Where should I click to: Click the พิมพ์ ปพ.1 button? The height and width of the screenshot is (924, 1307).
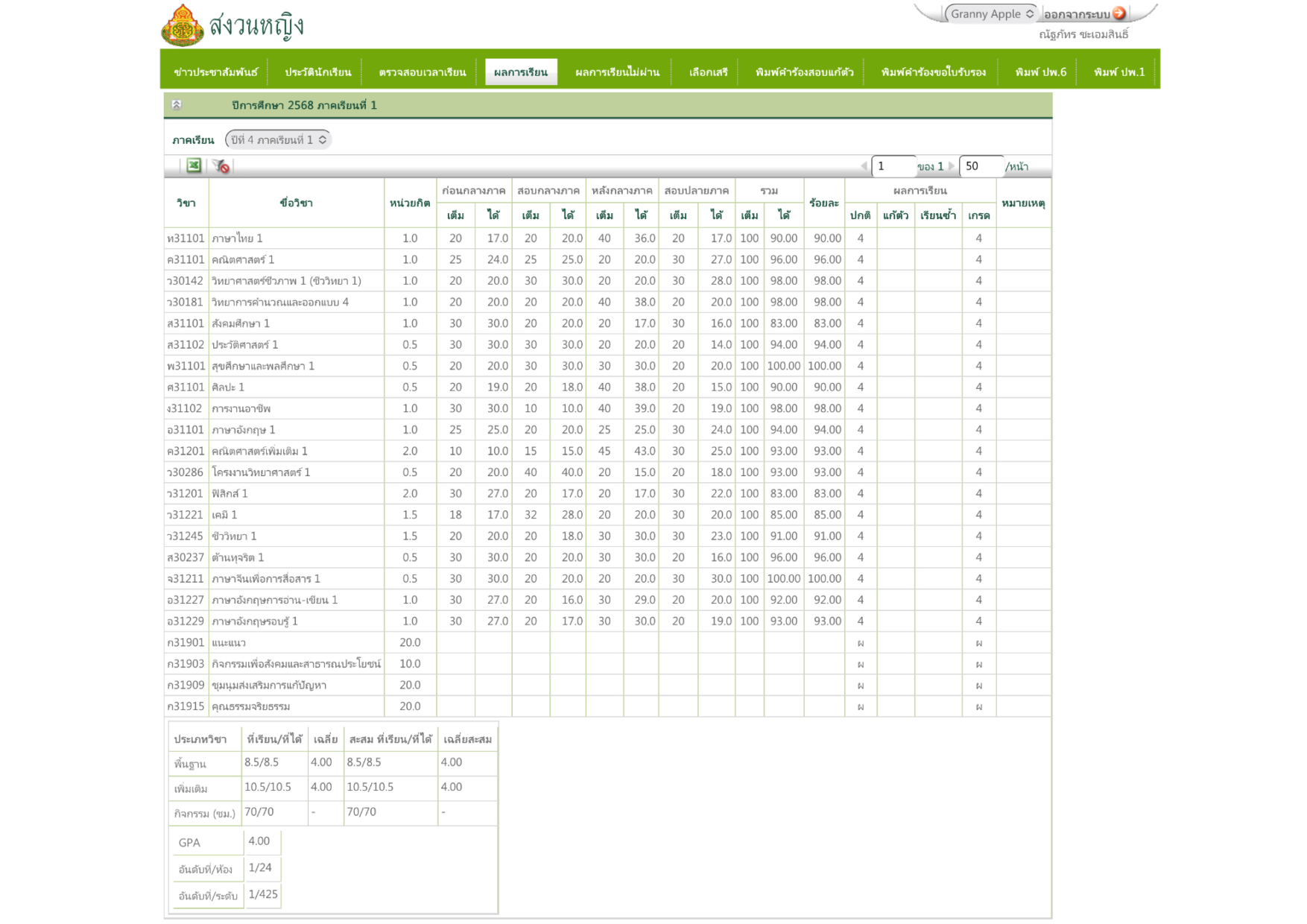coord(1118,72)
